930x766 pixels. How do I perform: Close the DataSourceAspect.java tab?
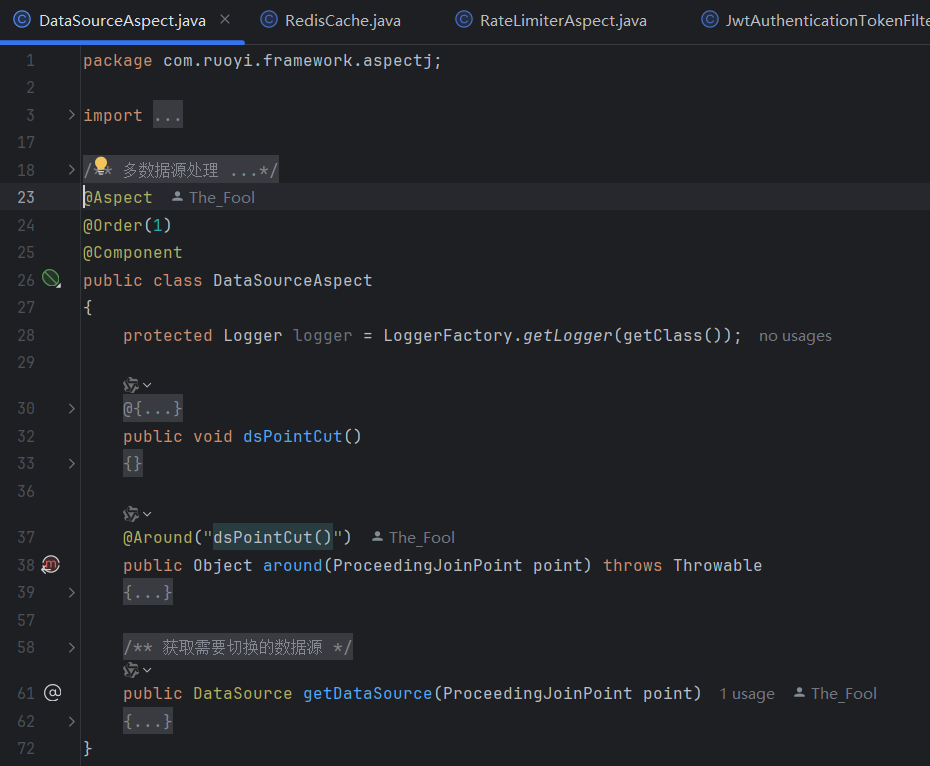[225, 20]
